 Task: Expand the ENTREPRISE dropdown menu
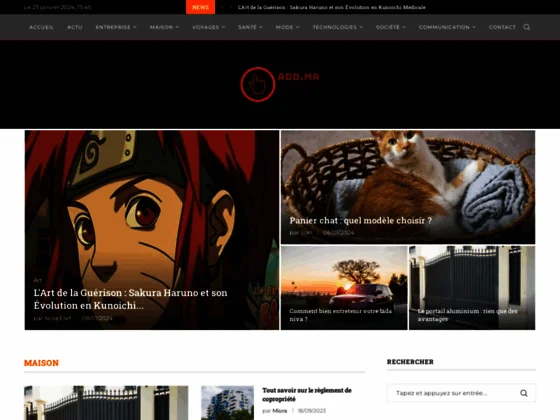point(116,27)
